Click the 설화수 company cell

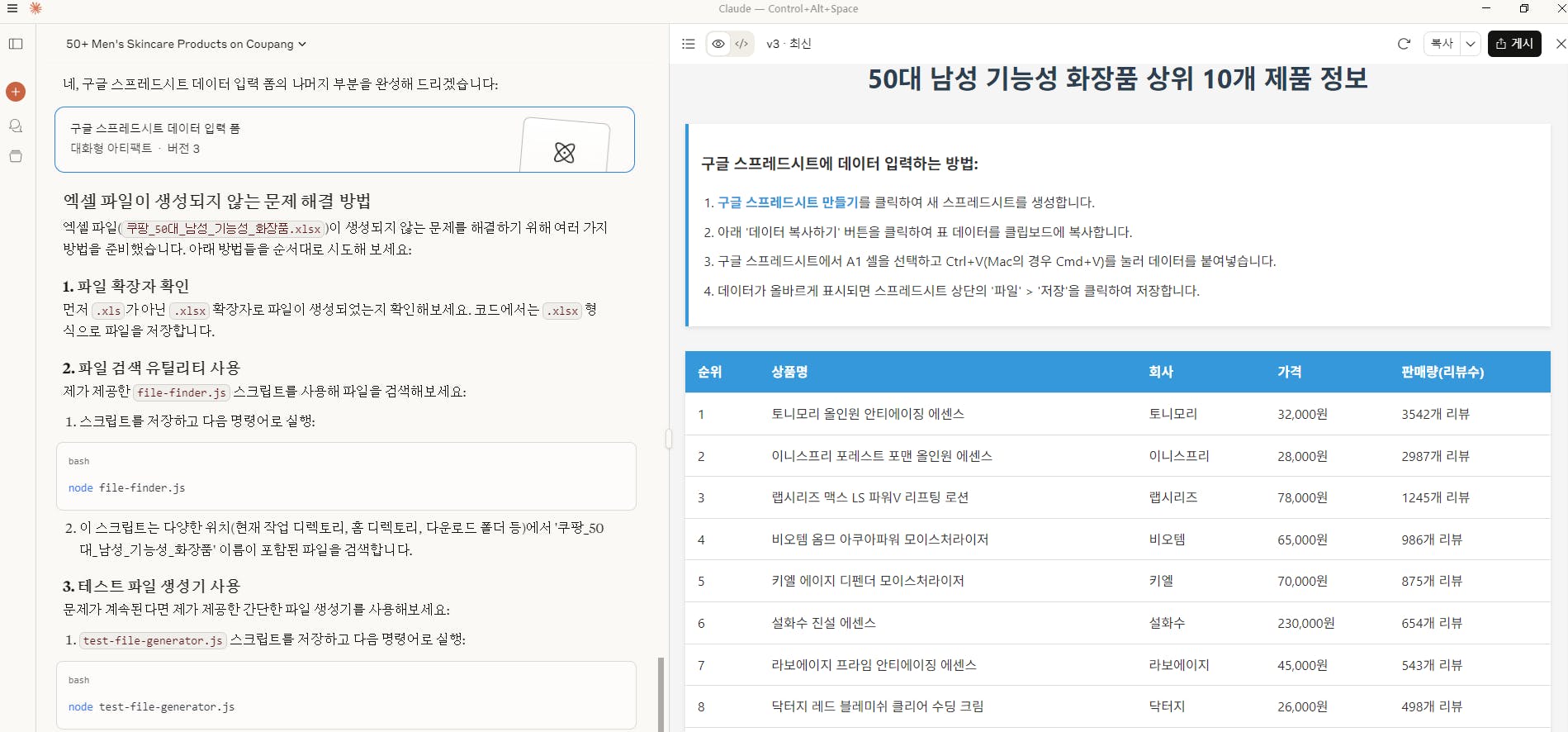pyautogui.click(x=1167, y=623)
